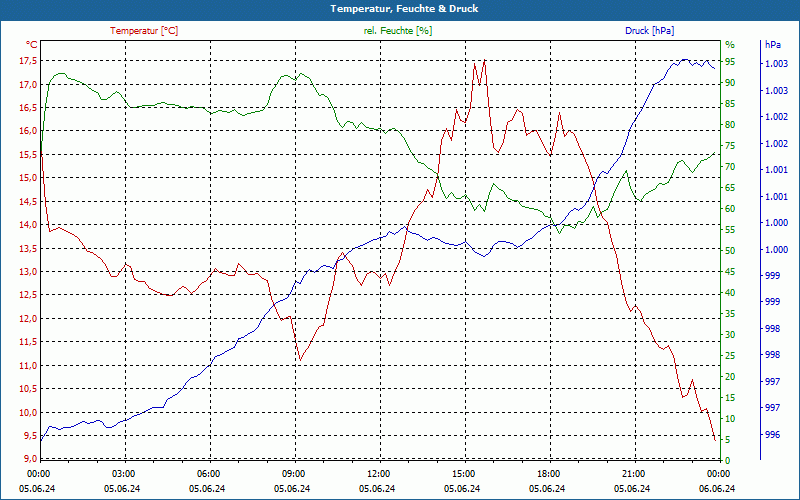
Task: Click temperature axis value '14,5'
Action: [28, 202]
